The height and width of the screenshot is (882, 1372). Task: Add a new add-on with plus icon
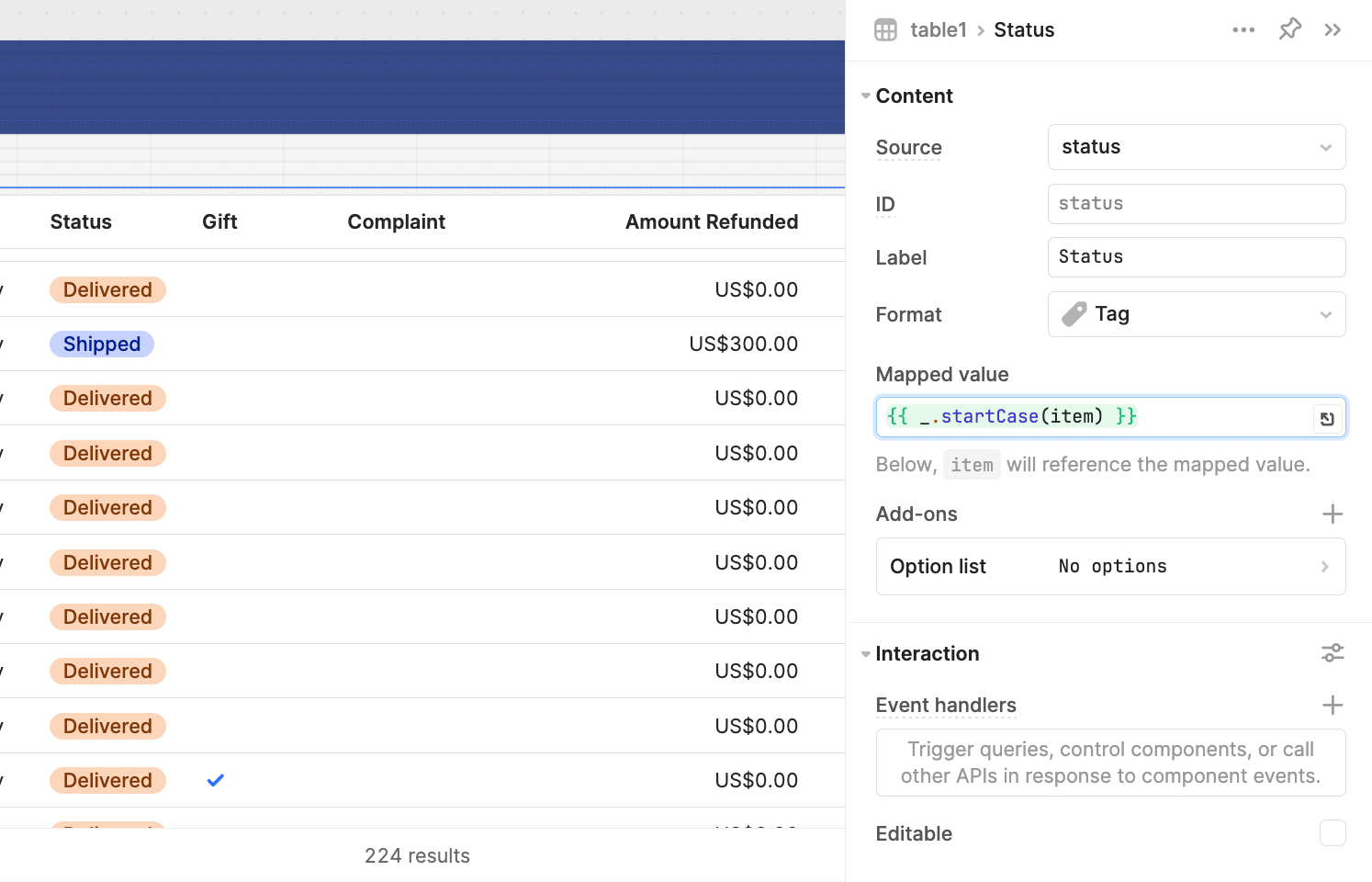coord(1333,514)
